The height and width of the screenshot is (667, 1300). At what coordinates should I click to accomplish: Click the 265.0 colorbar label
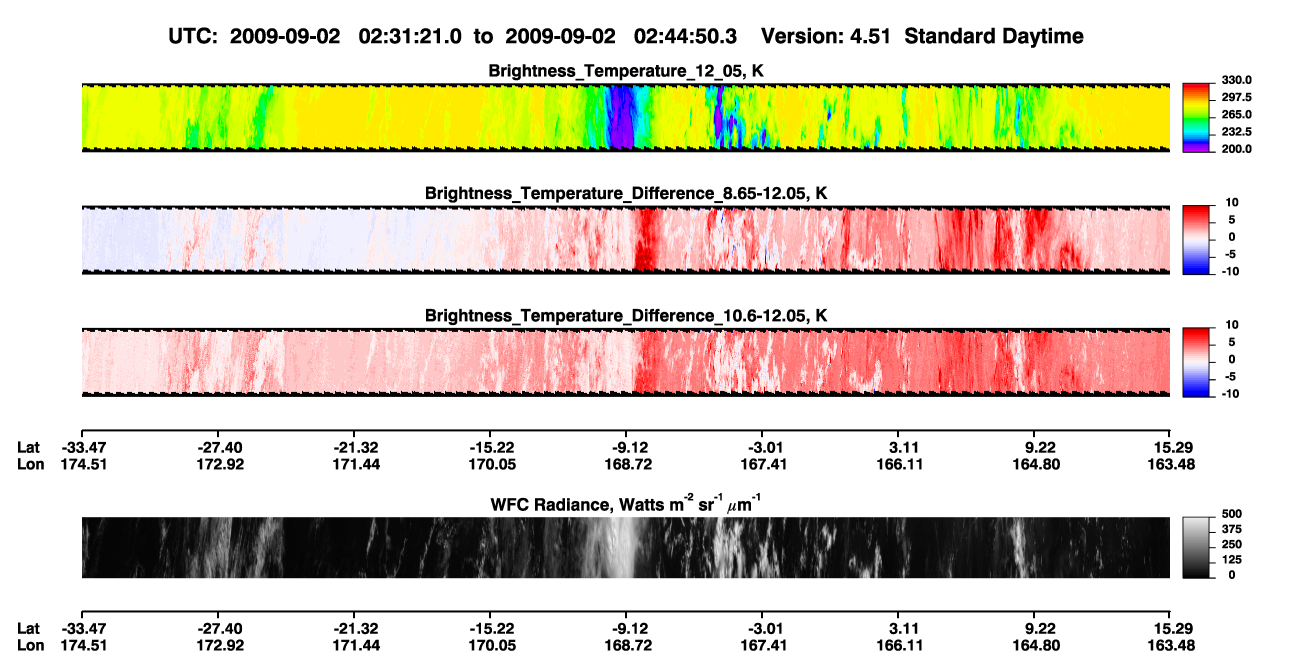[x=1238, y=115]
